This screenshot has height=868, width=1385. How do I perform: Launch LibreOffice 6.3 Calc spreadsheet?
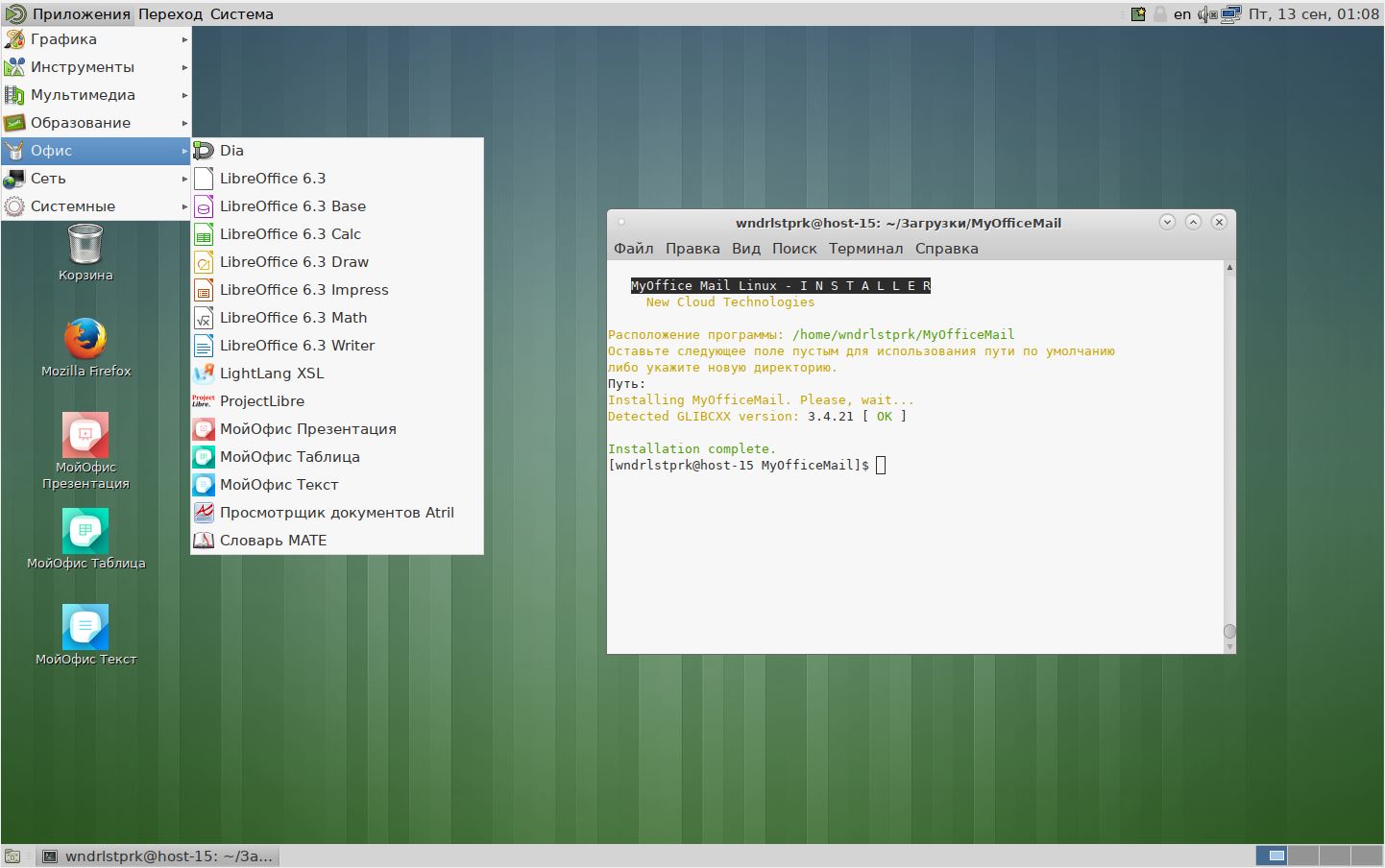click(337, 234)
